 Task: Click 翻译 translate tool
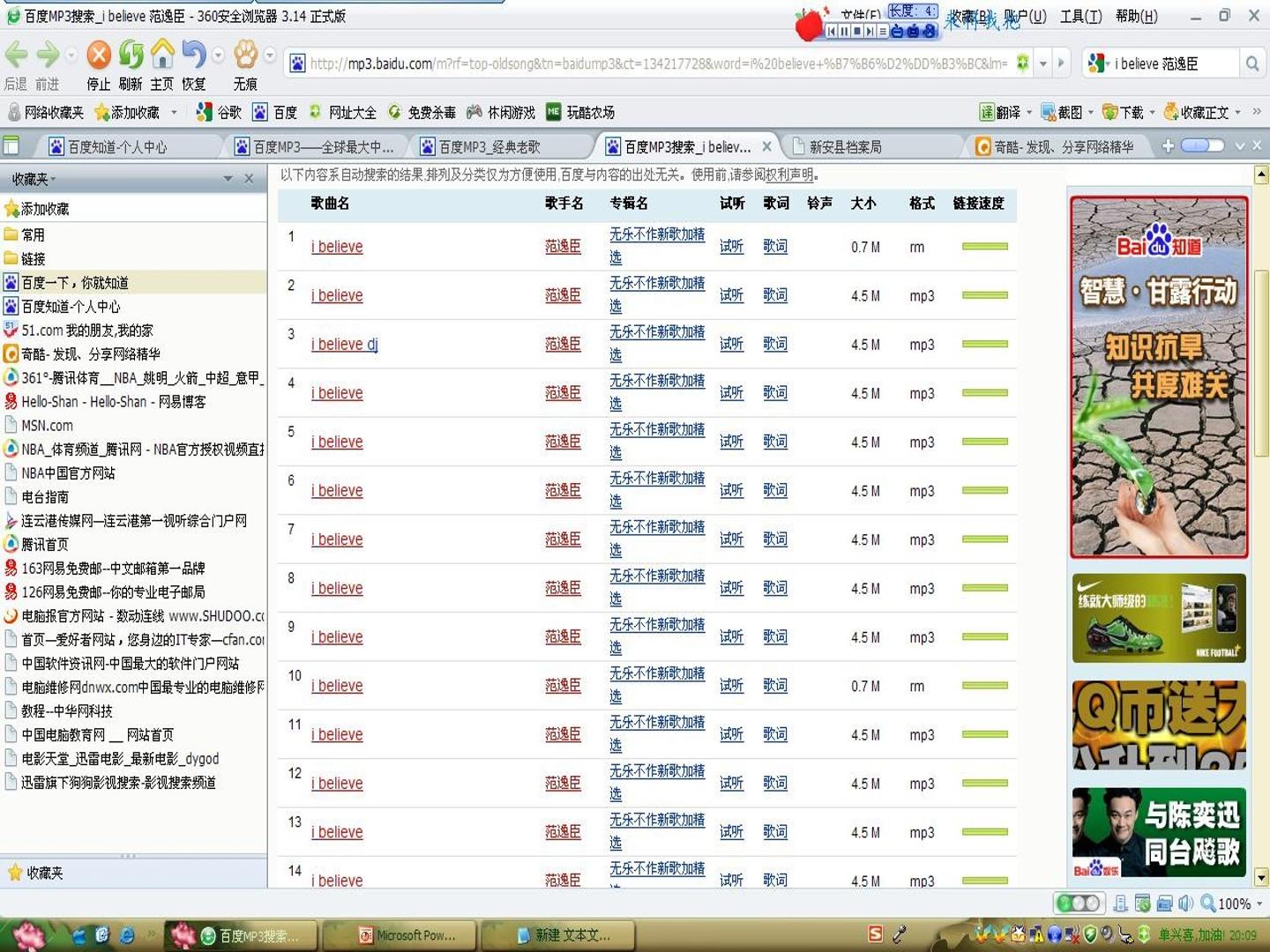click(1000, 112)
